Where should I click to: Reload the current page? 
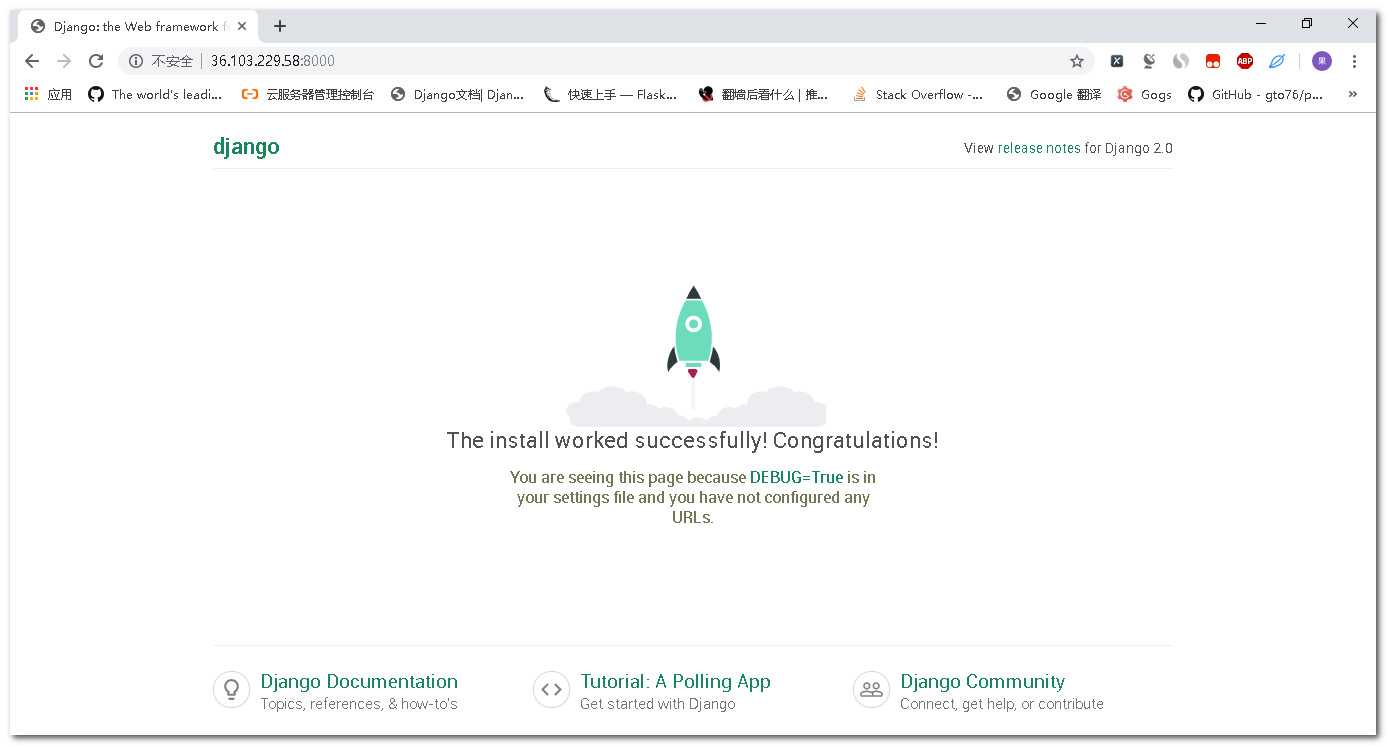(96, 61)
